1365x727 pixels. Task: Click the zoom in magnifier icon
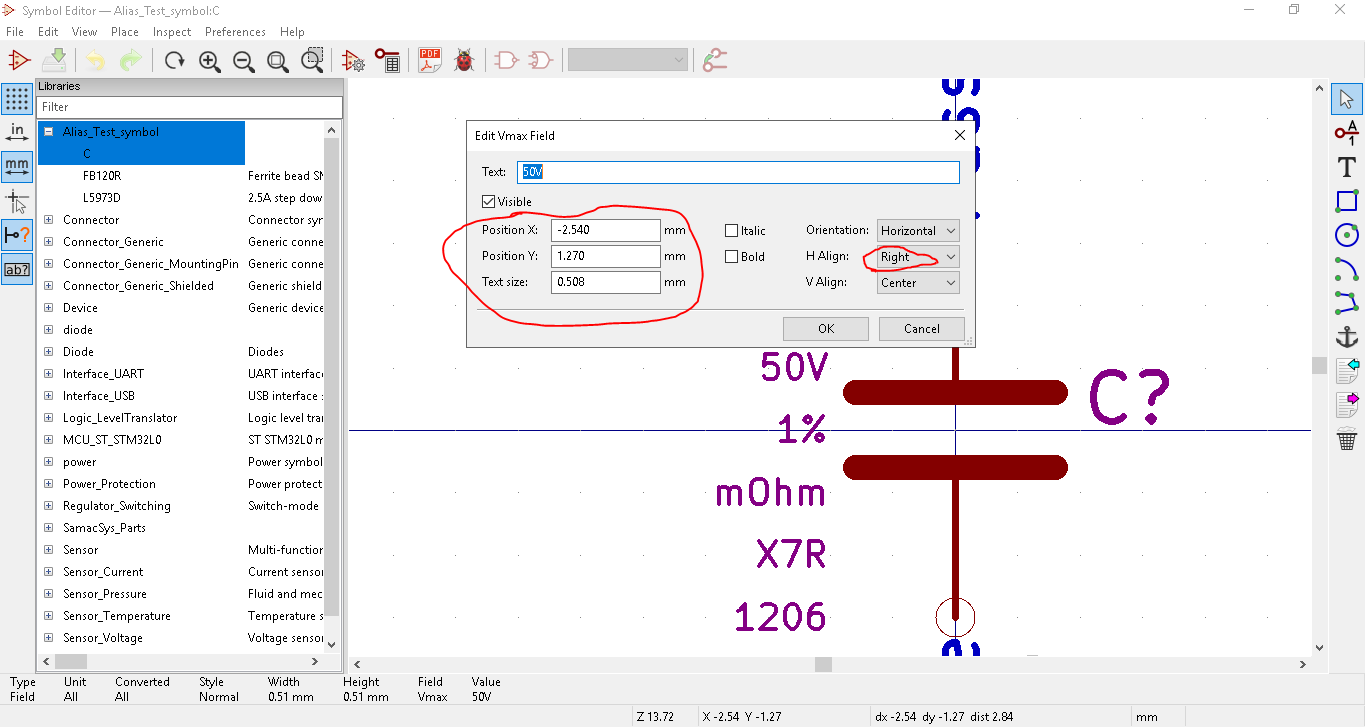click(x=209, y=61)
